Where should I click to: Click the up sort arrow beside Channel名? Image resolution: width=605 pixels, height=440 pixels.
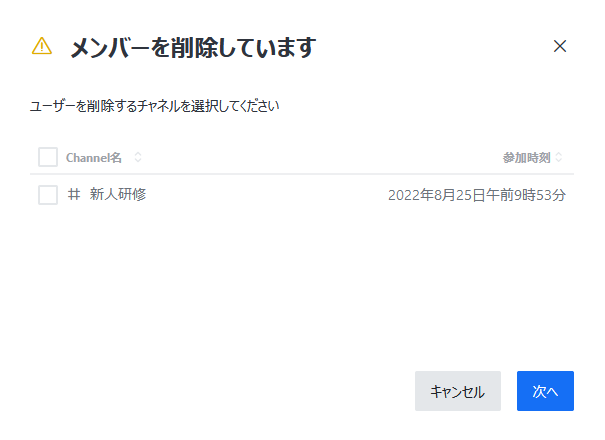[x=138, y=154]
